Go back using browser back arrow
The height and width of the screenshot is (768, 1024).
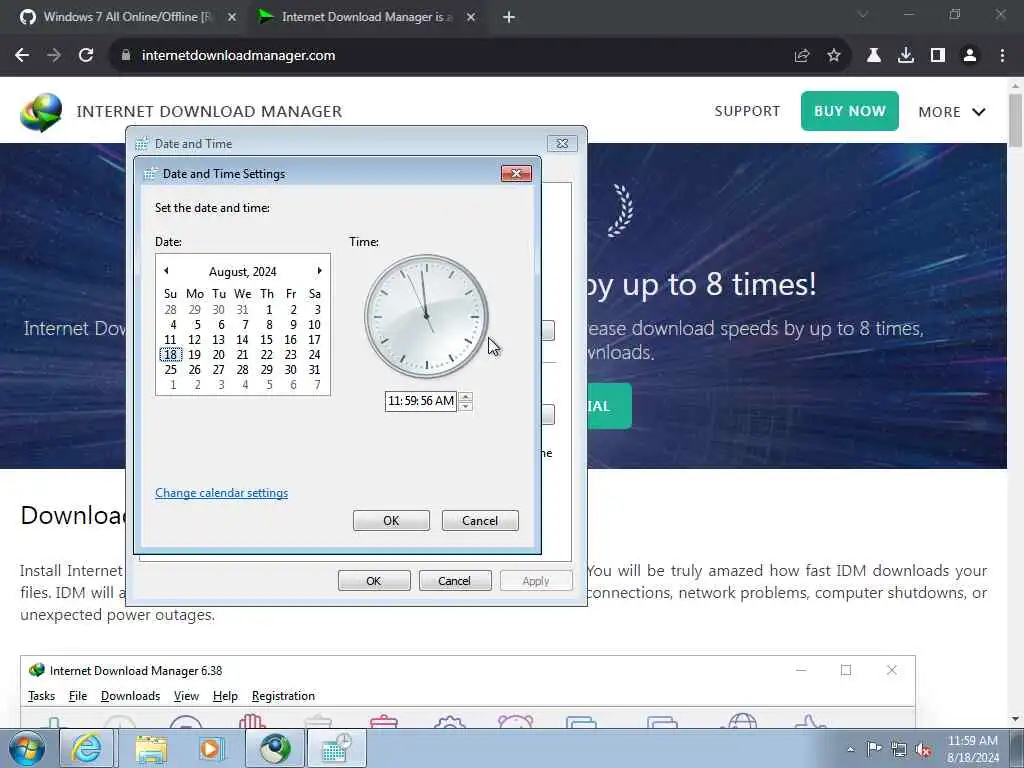(22, 56)
